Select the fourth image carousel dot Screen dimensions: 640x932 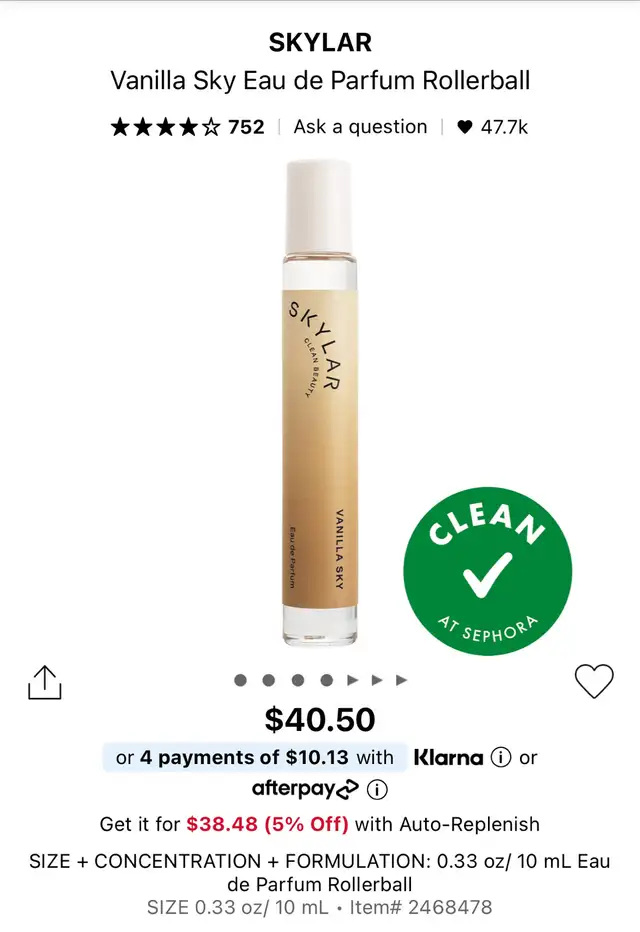tap(326, 680)
